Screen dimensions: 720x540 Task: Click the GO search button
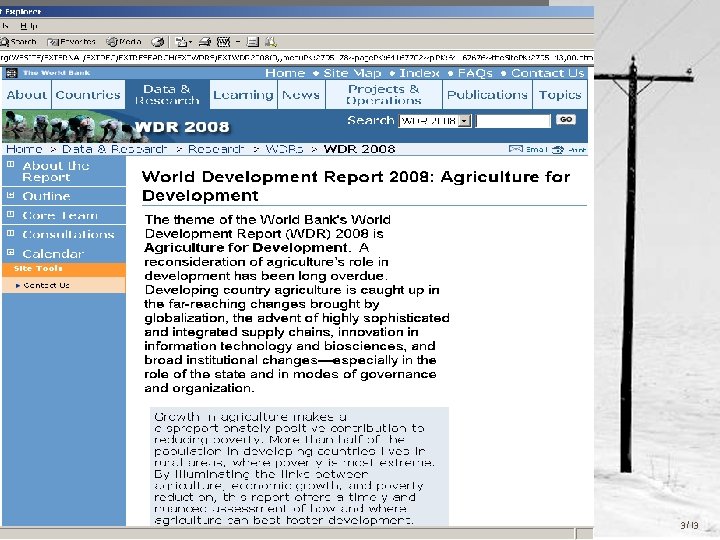566,119
